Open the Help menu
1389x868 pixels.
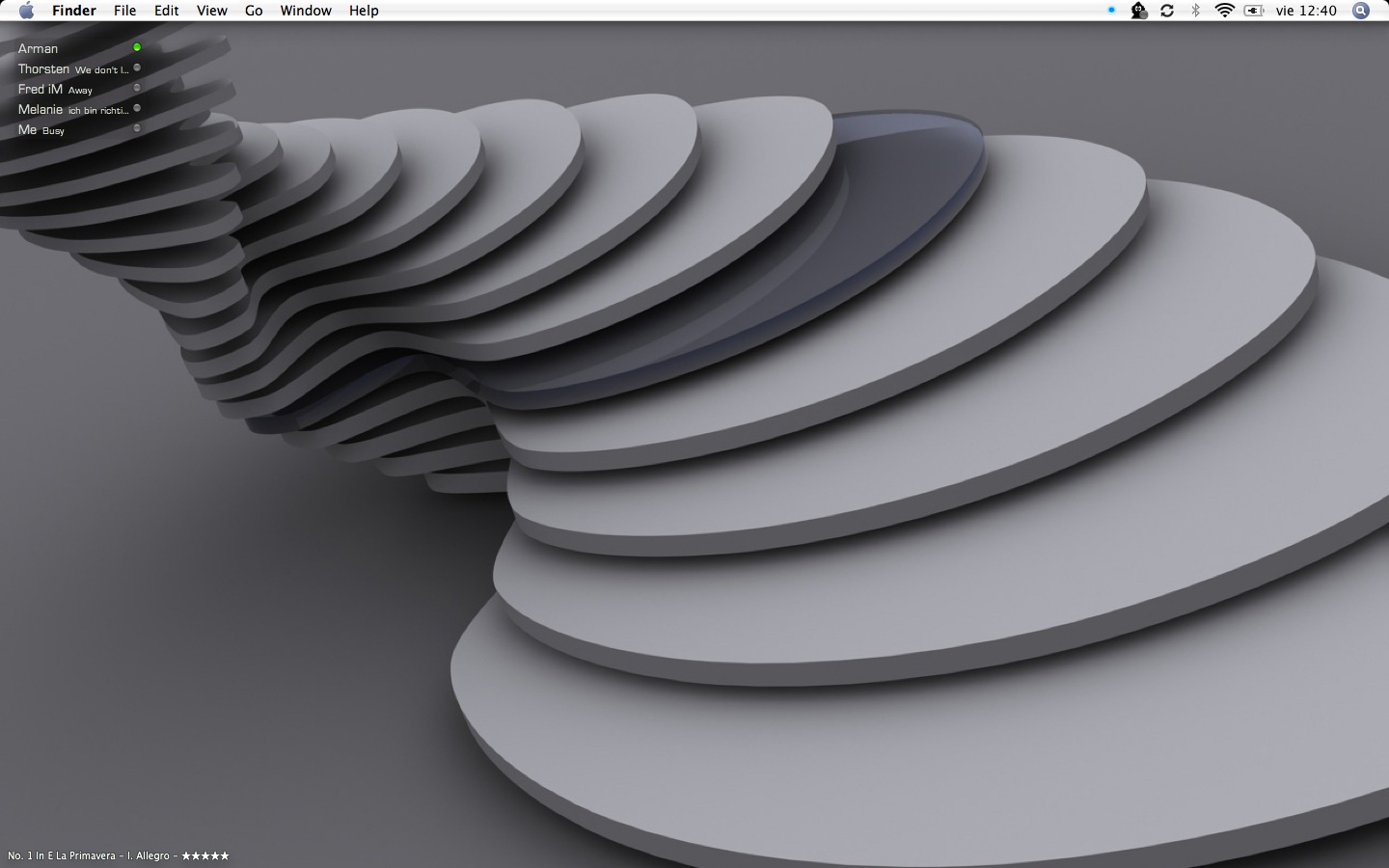click(x=364, y=11)
